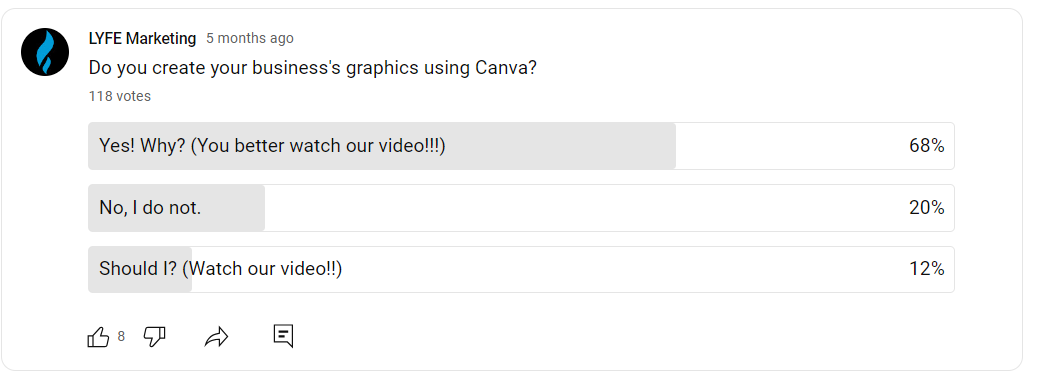
Task: Visit the LYFE Marketing channel name
Action: [142, 39]
